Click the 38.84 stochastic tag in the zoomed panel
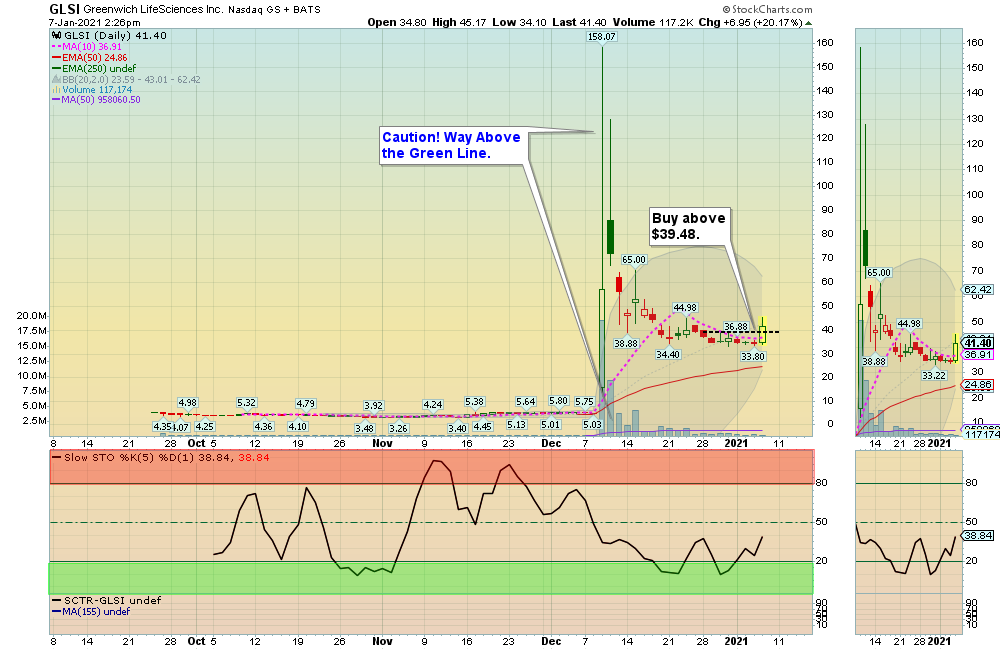 [x=978, y=536]
